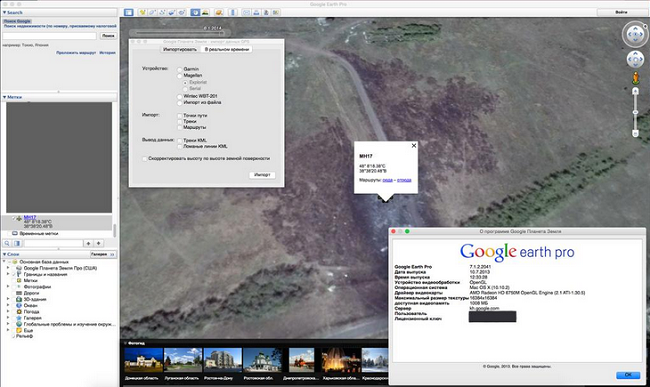Viewport: 650px width, 387px height.
Task: Close the MH17 info balloon
Action: tap(413, 145)
